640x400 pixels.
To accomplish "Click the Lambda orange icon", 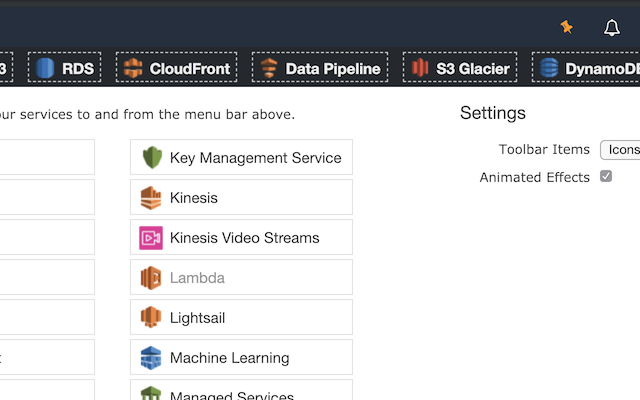I will click(151, 278).
